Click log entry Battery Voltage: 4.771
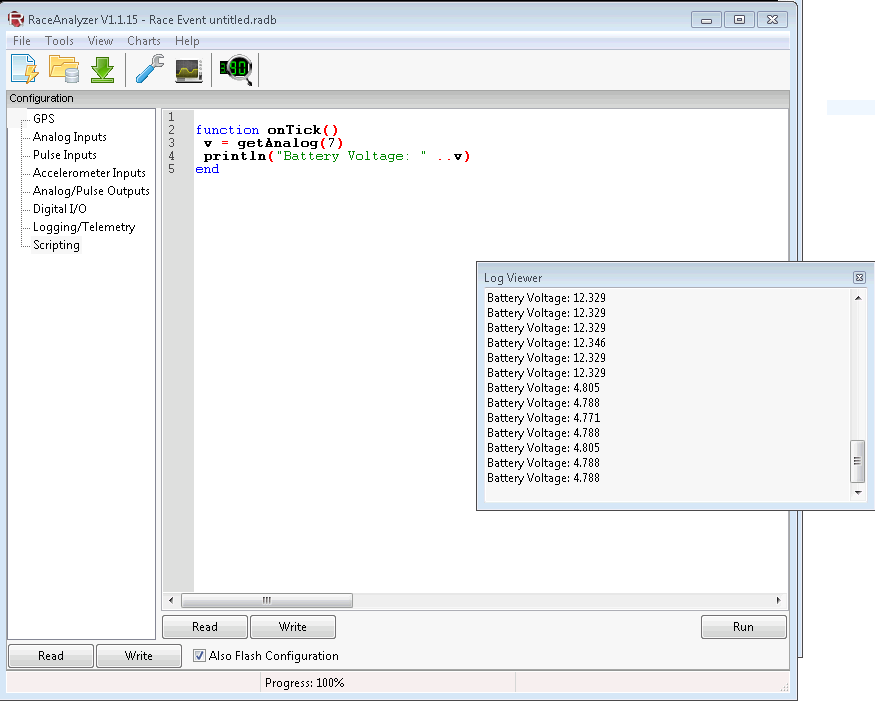The width and height of the screenshot is (875, 702). click(x=543, y=418)
